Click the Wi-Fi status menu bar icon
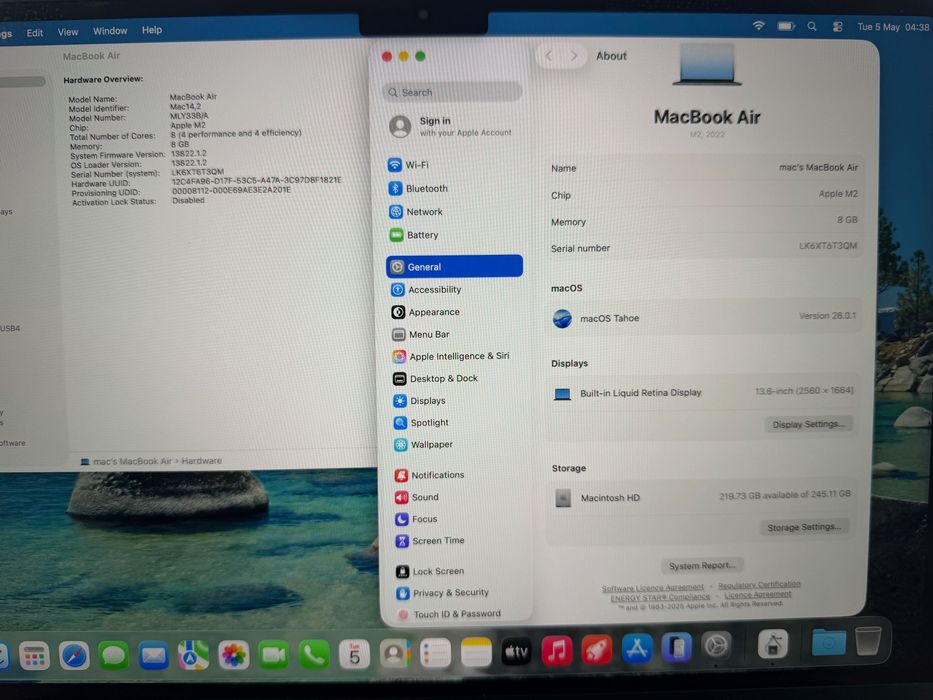Viewport: 933px width, 700px height. pyautogui.click(x=759, y=26)
